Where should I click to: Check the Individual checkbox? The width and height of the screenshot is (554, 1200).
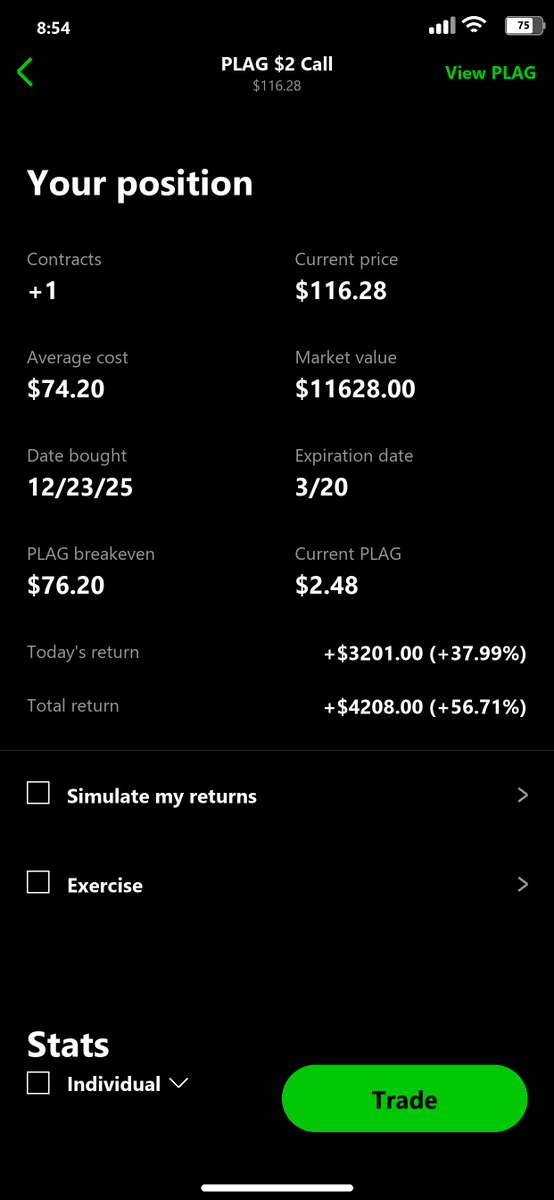[x=38, y=1083]
